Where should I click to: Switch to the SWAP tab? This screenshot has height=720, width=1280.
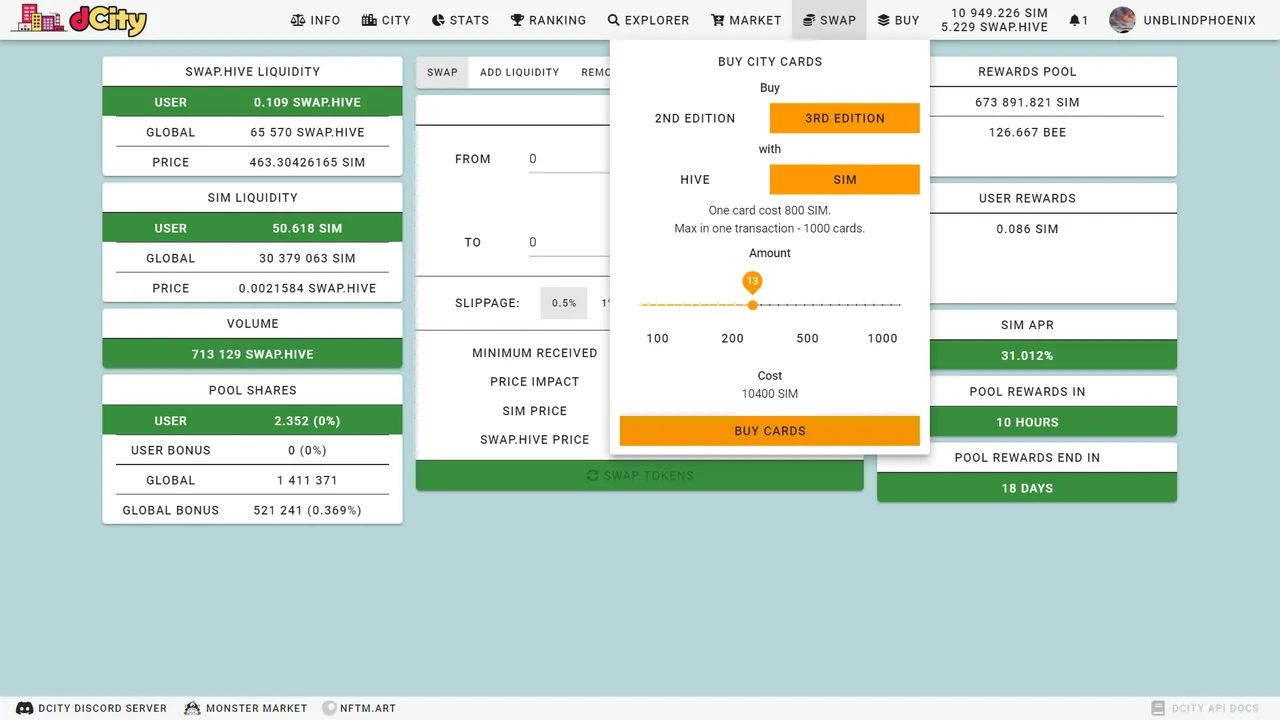click(x=442, y=72)
